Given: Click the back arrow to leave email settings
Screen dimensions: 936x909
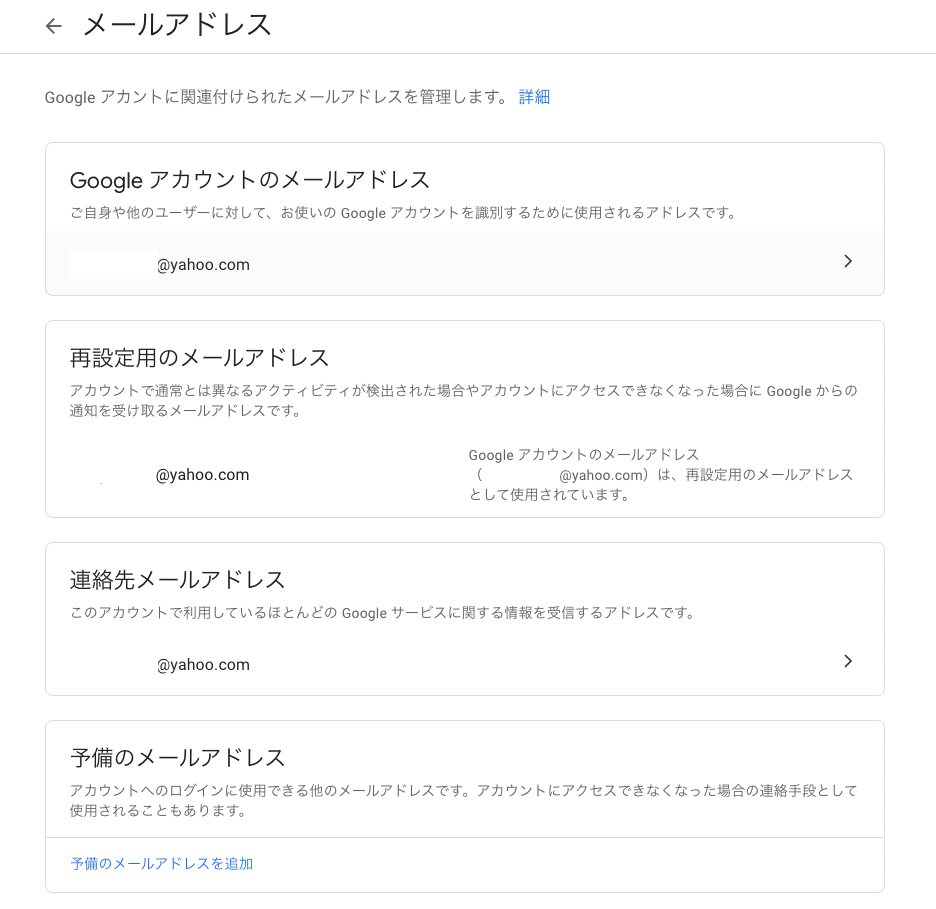Looking at the screenshot, I should tap(52, 25).
